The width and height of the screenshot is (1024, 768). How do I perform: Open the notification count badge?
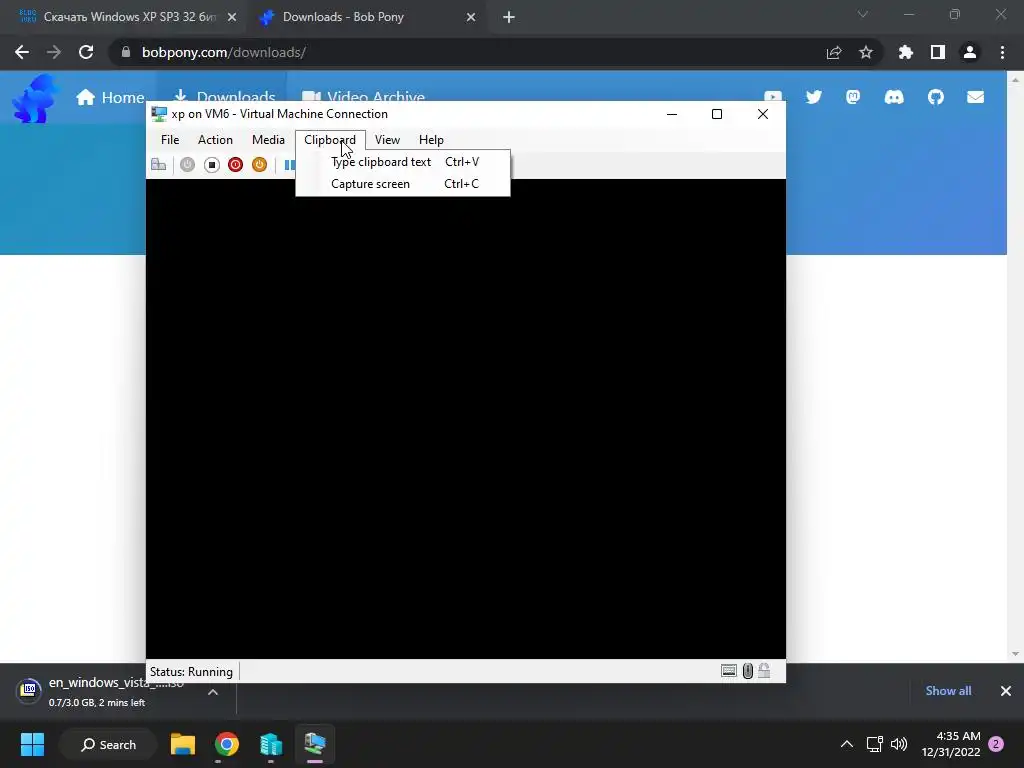(x=996, y=744)
